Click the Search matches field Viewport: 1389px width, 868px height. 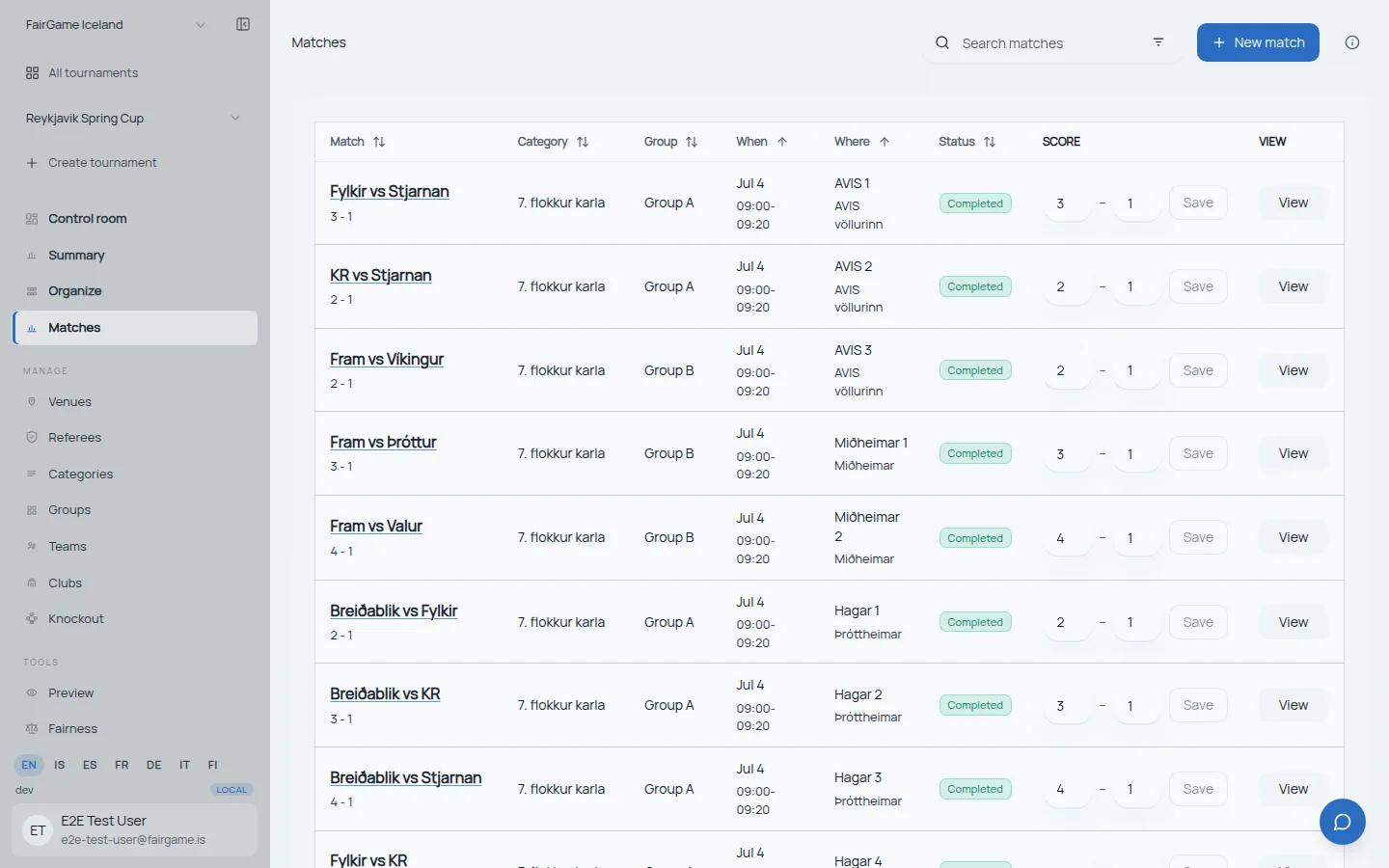coord(1051,43)
